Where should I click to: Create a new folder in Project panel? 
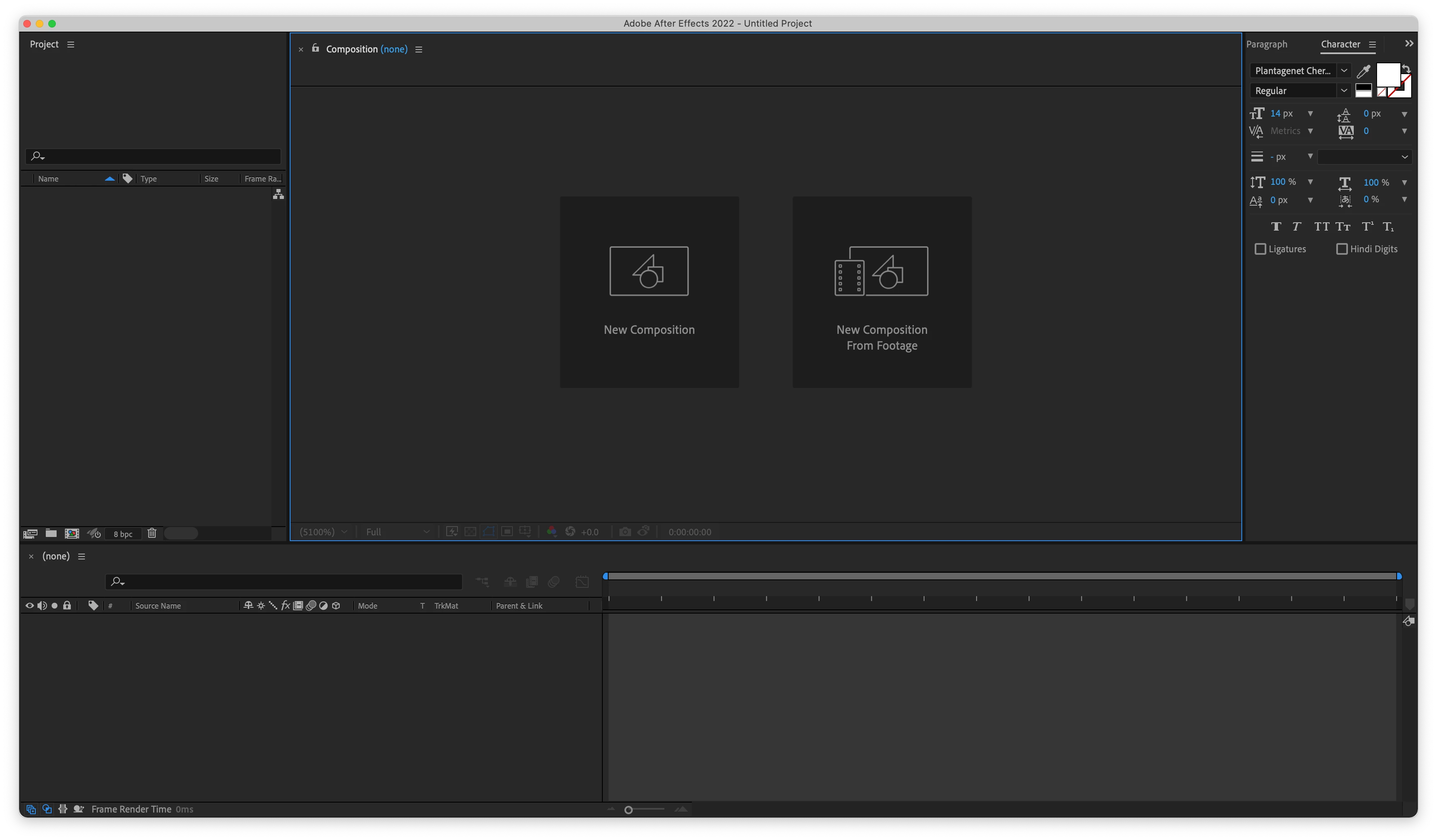click(51, 533)
